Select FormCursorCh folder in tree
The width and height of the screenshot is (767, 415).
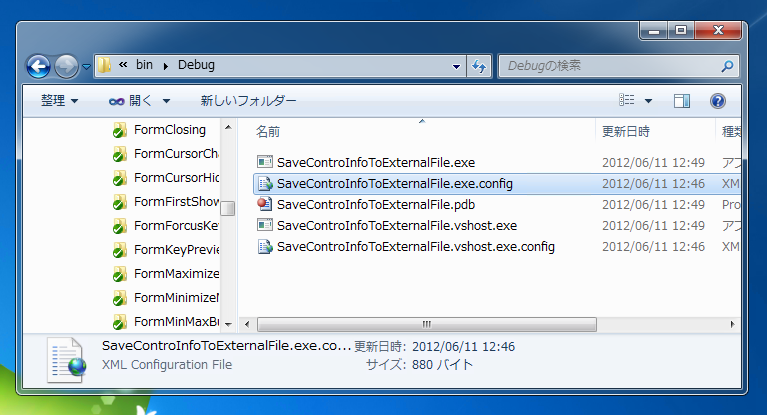176,154
